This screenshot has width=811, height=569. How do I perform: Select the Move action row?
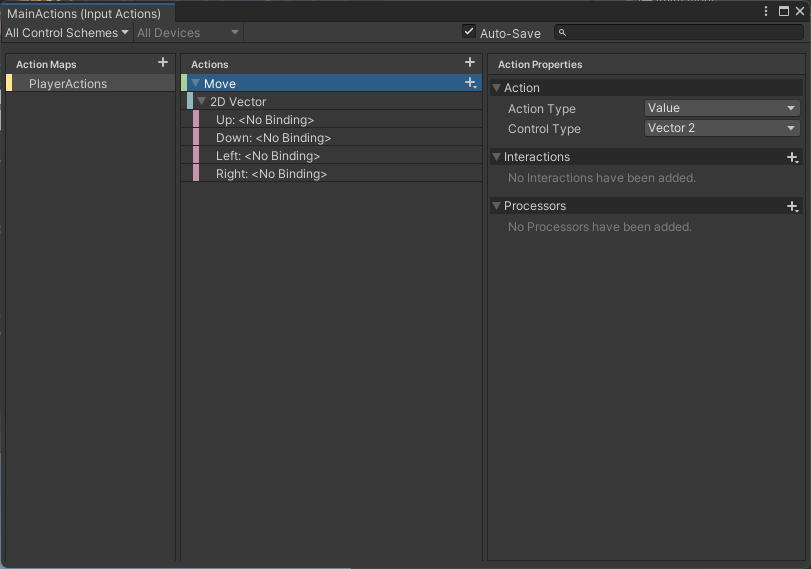(x=331, y=83)
